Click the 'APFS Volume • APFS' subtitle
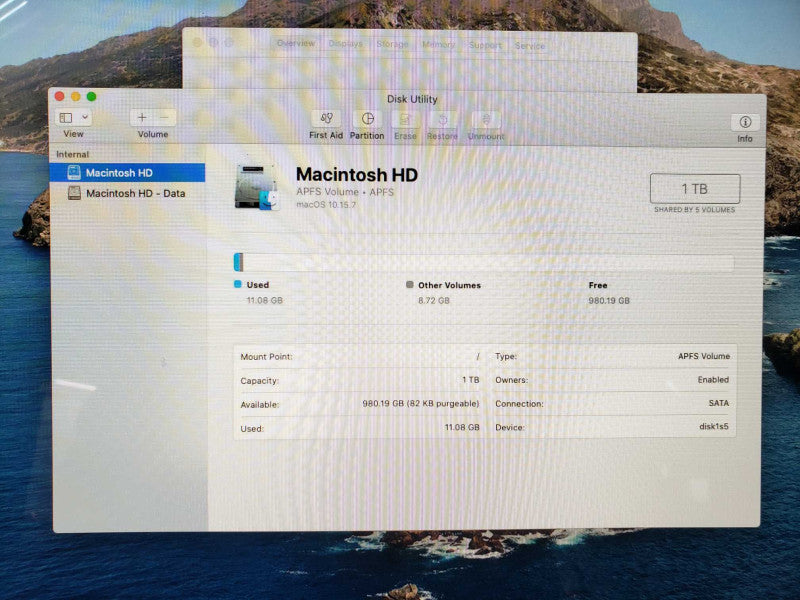This screenshot has height=600, width=800. pyautogui.click(x=345, y=192)
